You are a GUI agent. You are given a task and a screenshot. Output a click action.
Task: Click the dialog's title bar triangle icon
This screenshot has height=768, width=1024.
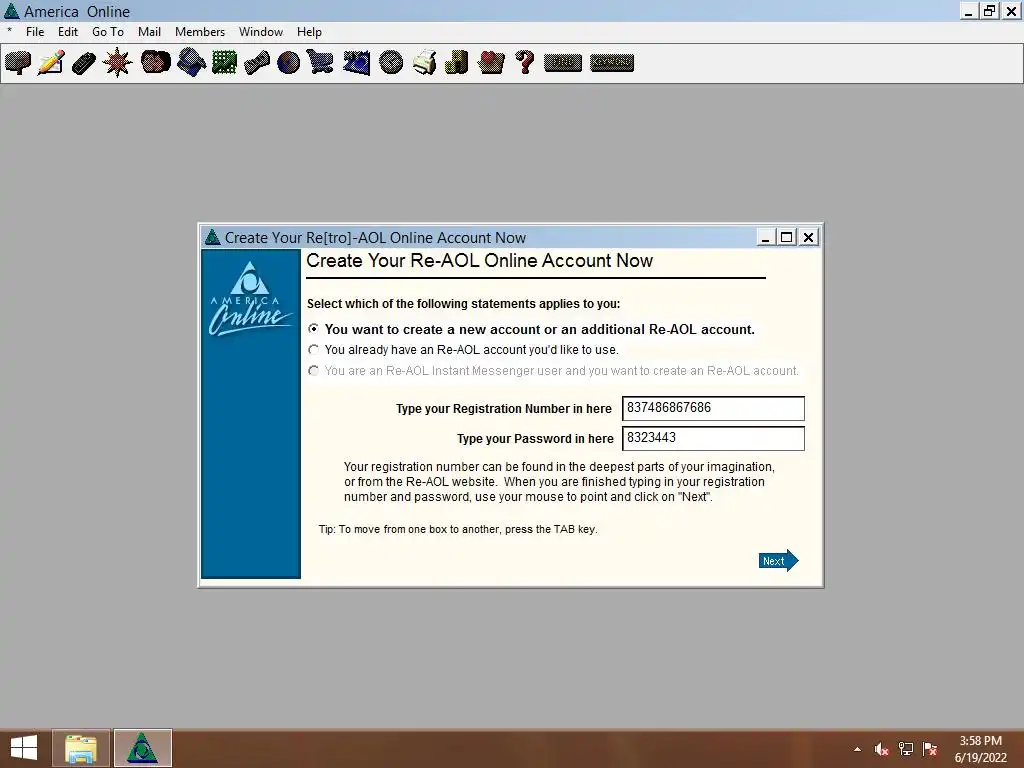pyautogui.click(x=212, y=237)
